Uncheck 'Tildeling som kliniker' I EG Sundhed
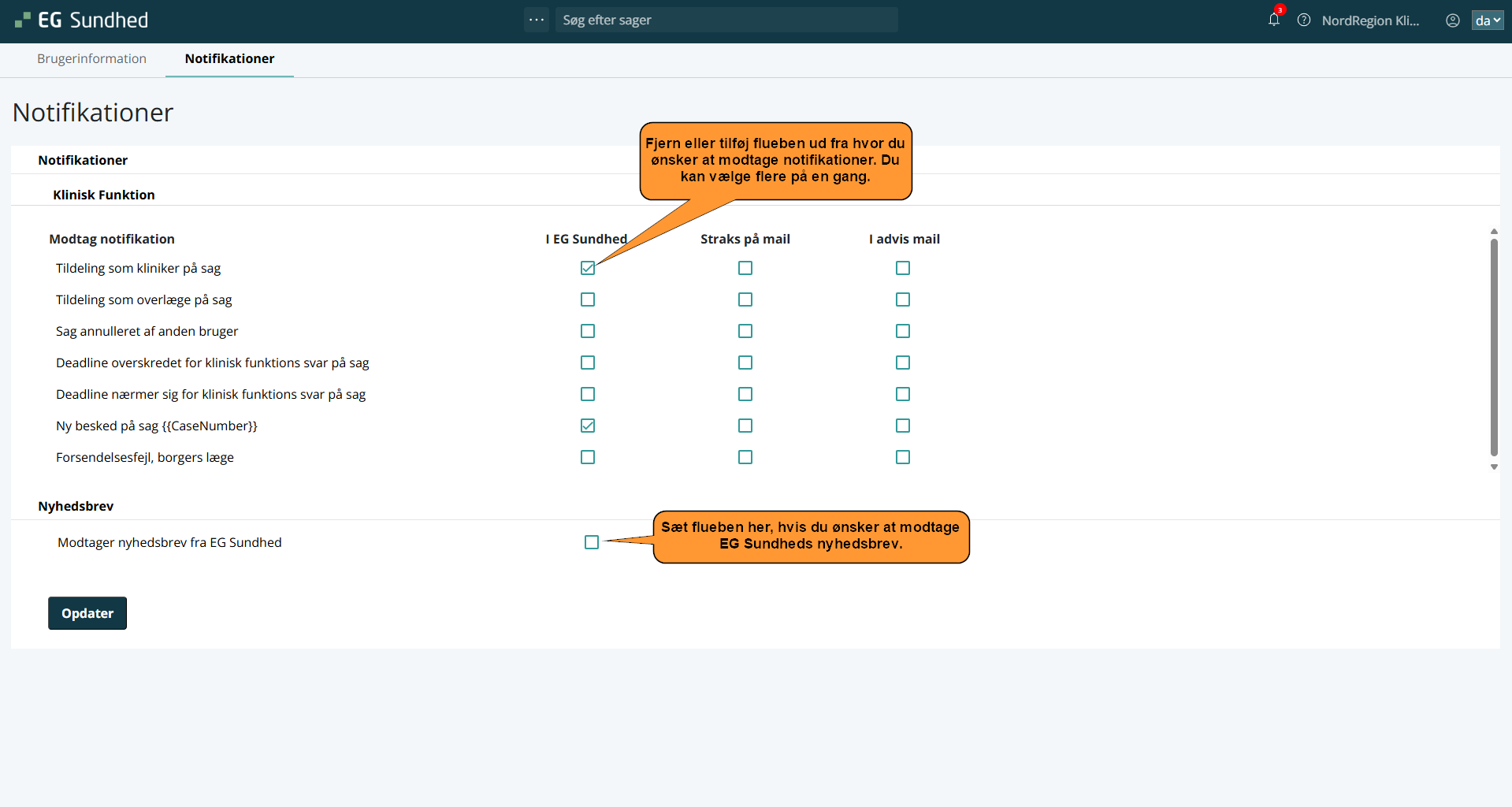The image size is (1512, 807). tap(588, 268)
